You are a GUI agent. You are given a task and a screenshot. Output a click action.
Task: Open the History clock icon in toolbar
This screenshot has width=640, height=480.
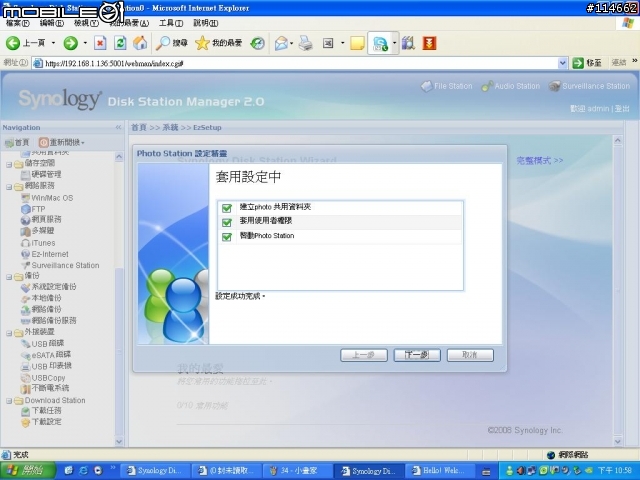tap(258, 43)
